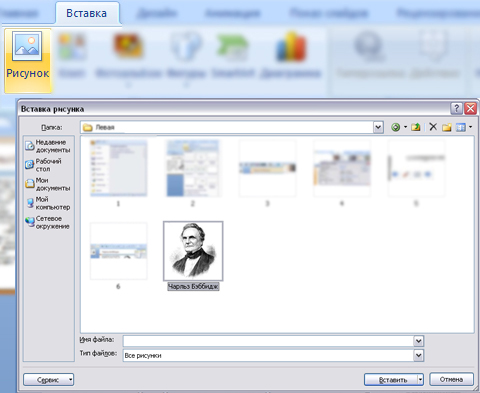Go to Рабочий стол in the places bar

pyautogui.click(x=43, y=165)
